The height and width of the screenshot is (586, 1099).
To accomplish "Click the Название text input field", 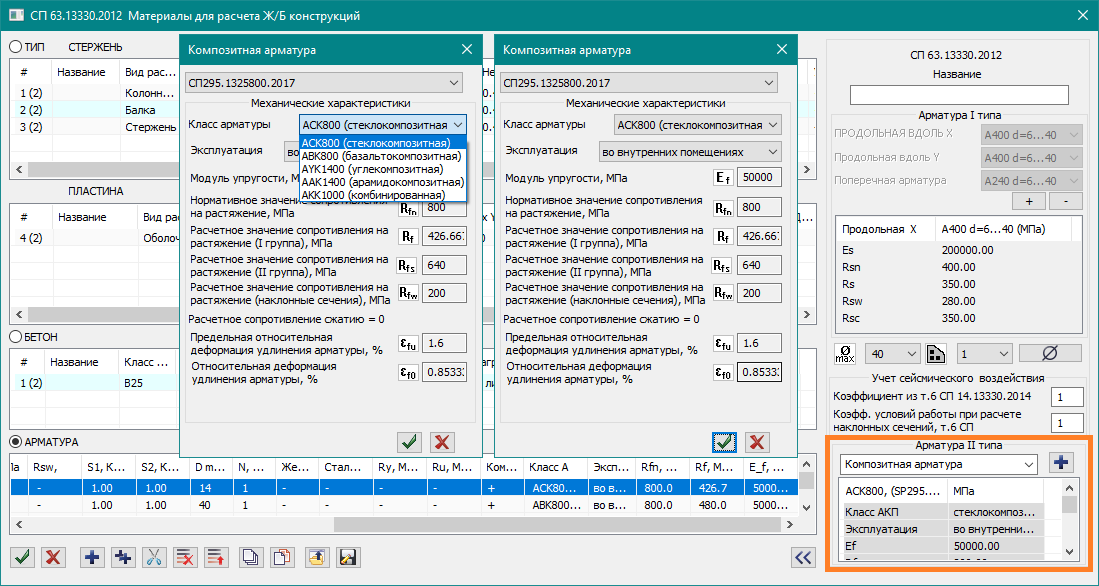I will (958, 95).
